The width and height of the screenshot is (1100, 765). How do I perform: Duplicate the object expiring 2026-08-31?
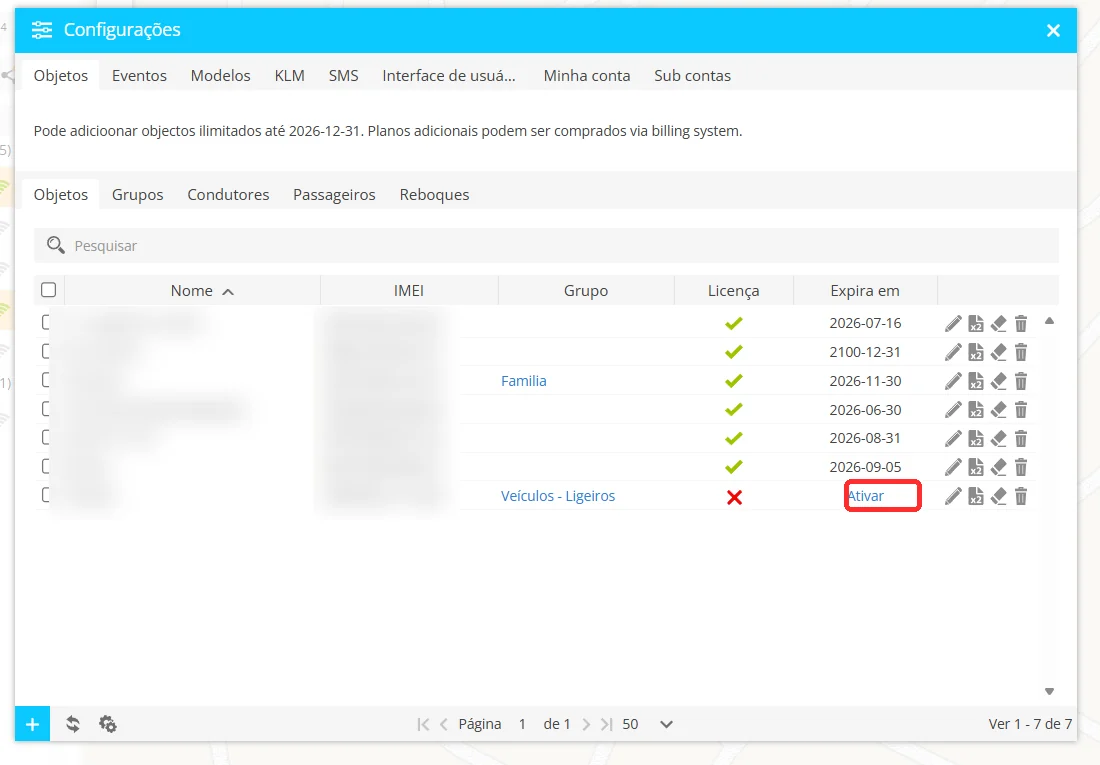tap(976, 439)
